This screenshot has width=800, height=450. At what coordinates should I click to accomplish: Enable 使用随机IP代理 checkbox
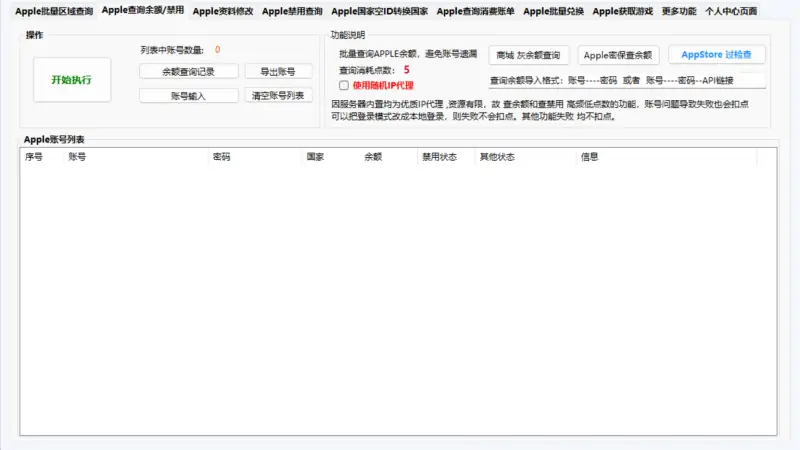click(344, 85)
